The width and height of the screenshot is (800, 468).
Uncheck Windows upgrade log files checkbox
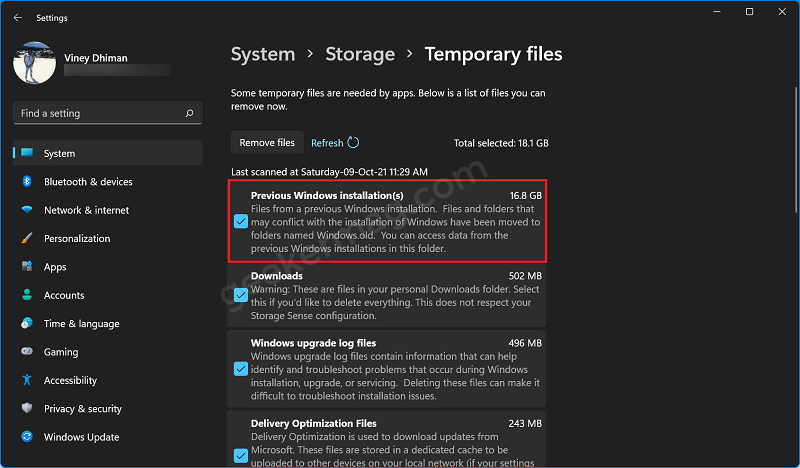click(241, 368)
